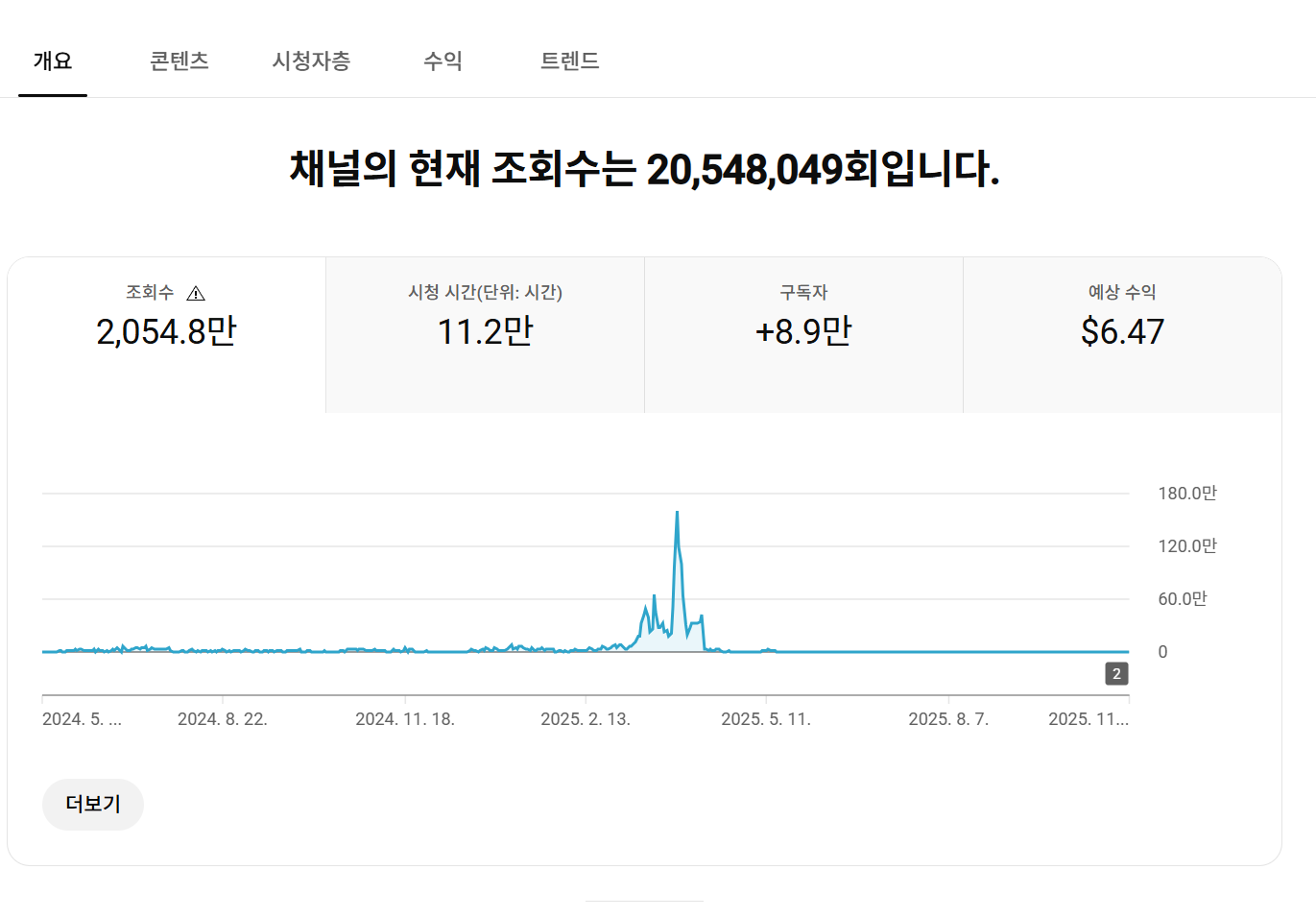
Task: Open the 시청자층 tab
Action: pos(311,61)
